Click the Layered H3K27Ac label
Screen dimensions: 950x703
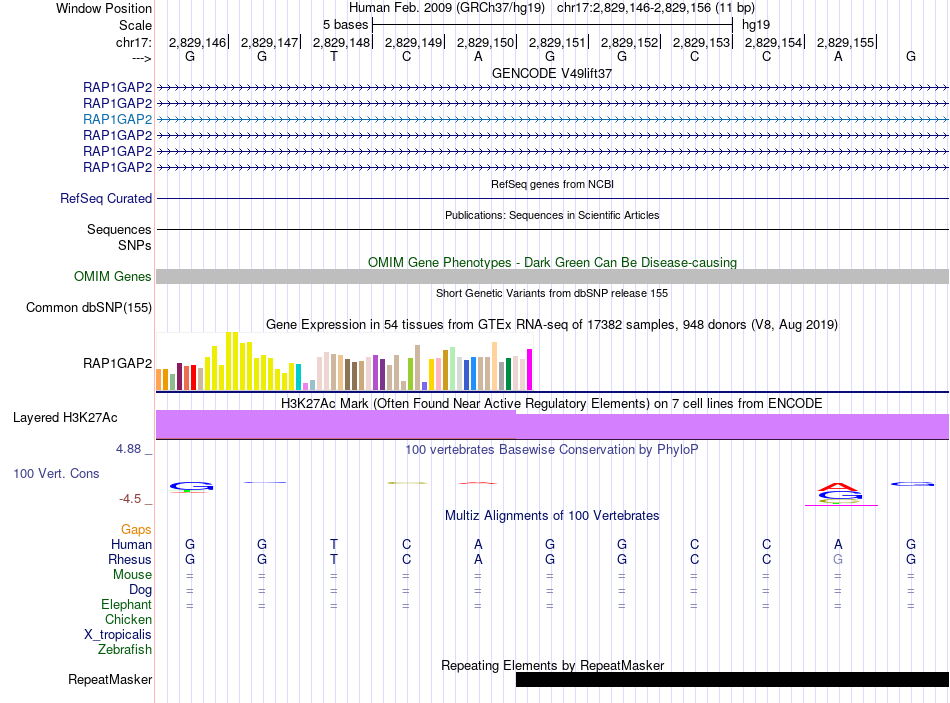[x=65, y=418]
